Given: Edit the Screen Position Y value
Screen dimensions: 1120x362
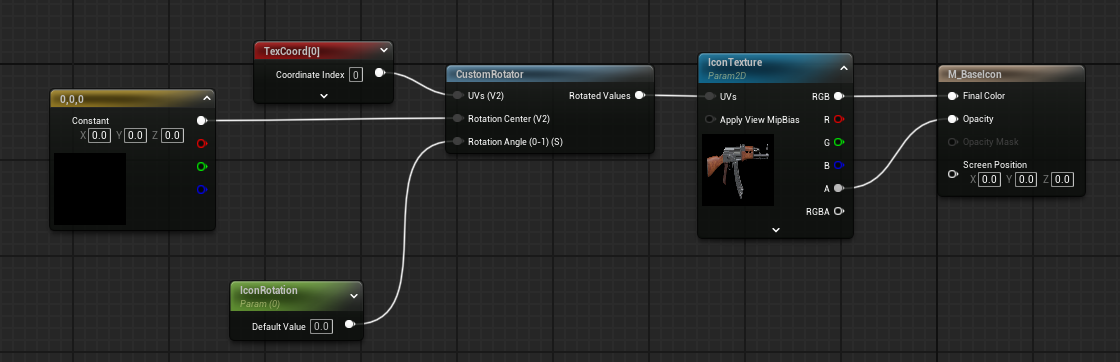Looking at the screenshot, I should coord(1026,179).
